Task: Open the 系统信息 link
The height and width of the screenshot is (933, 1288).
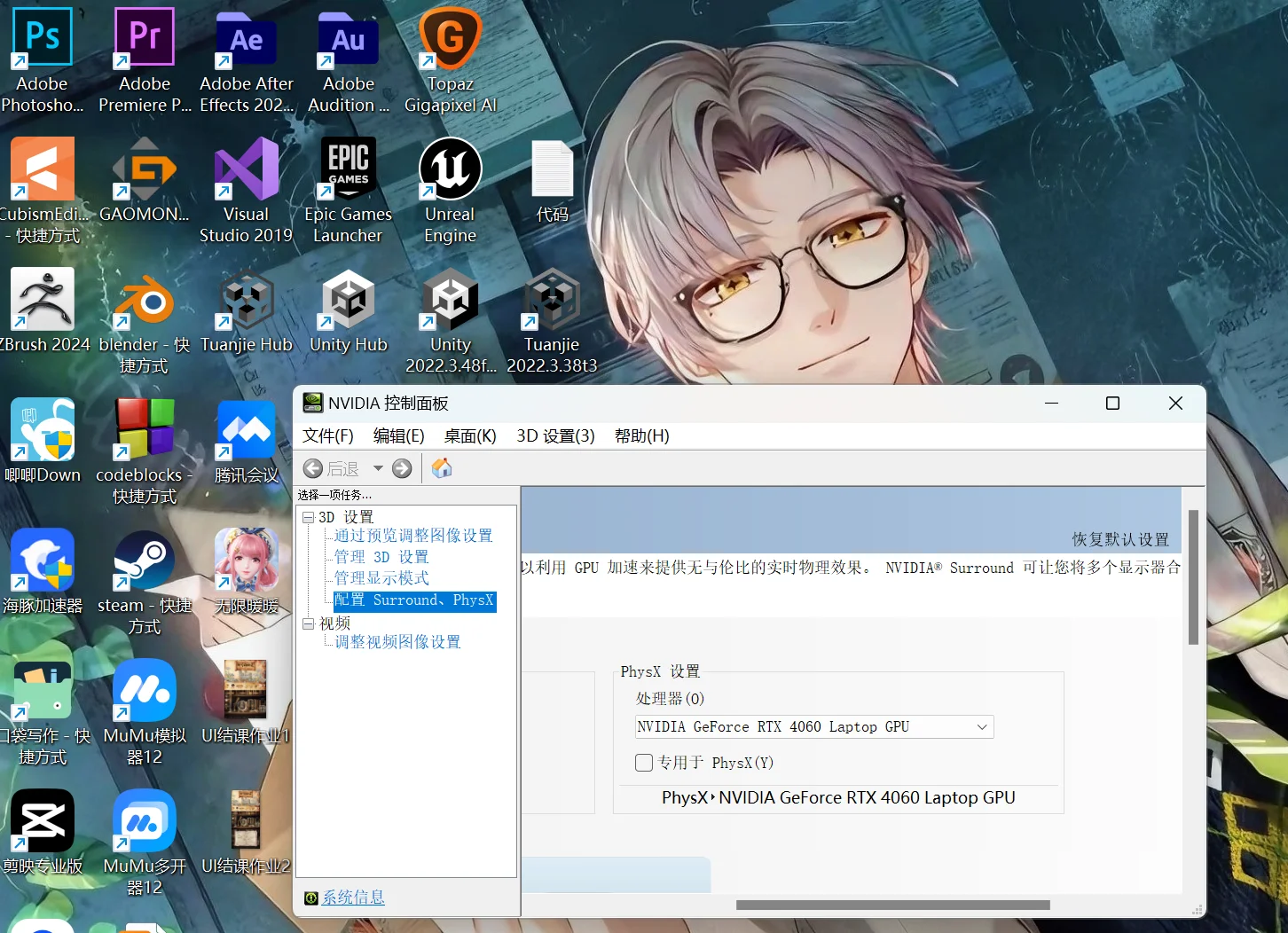Action: (353, 898)
